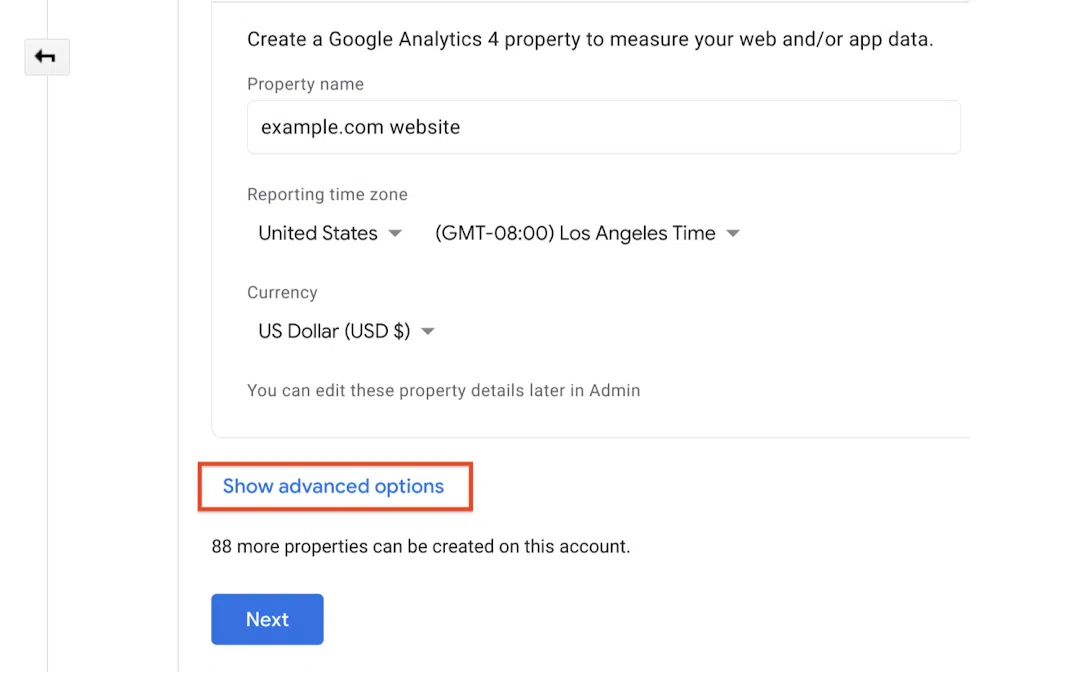Click the example.com website text

360,127
